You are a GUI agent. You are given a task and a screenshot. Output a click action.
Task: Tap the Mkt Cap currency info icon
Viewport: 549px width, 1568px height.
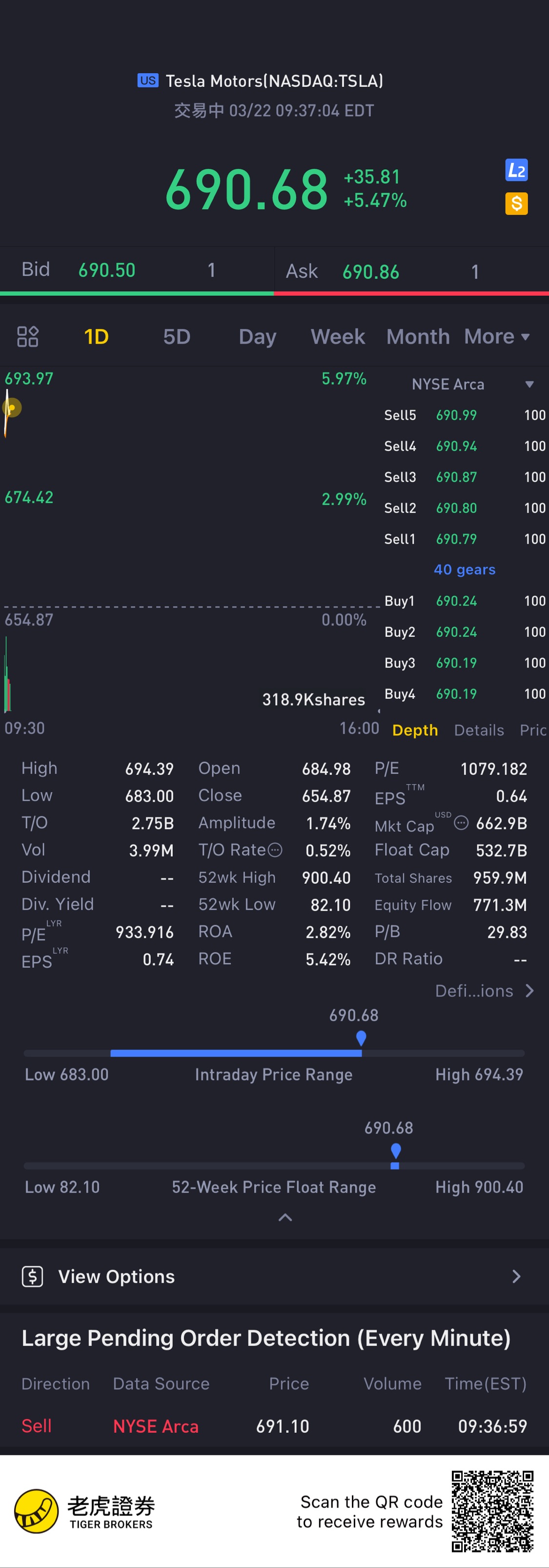point(461,823)
